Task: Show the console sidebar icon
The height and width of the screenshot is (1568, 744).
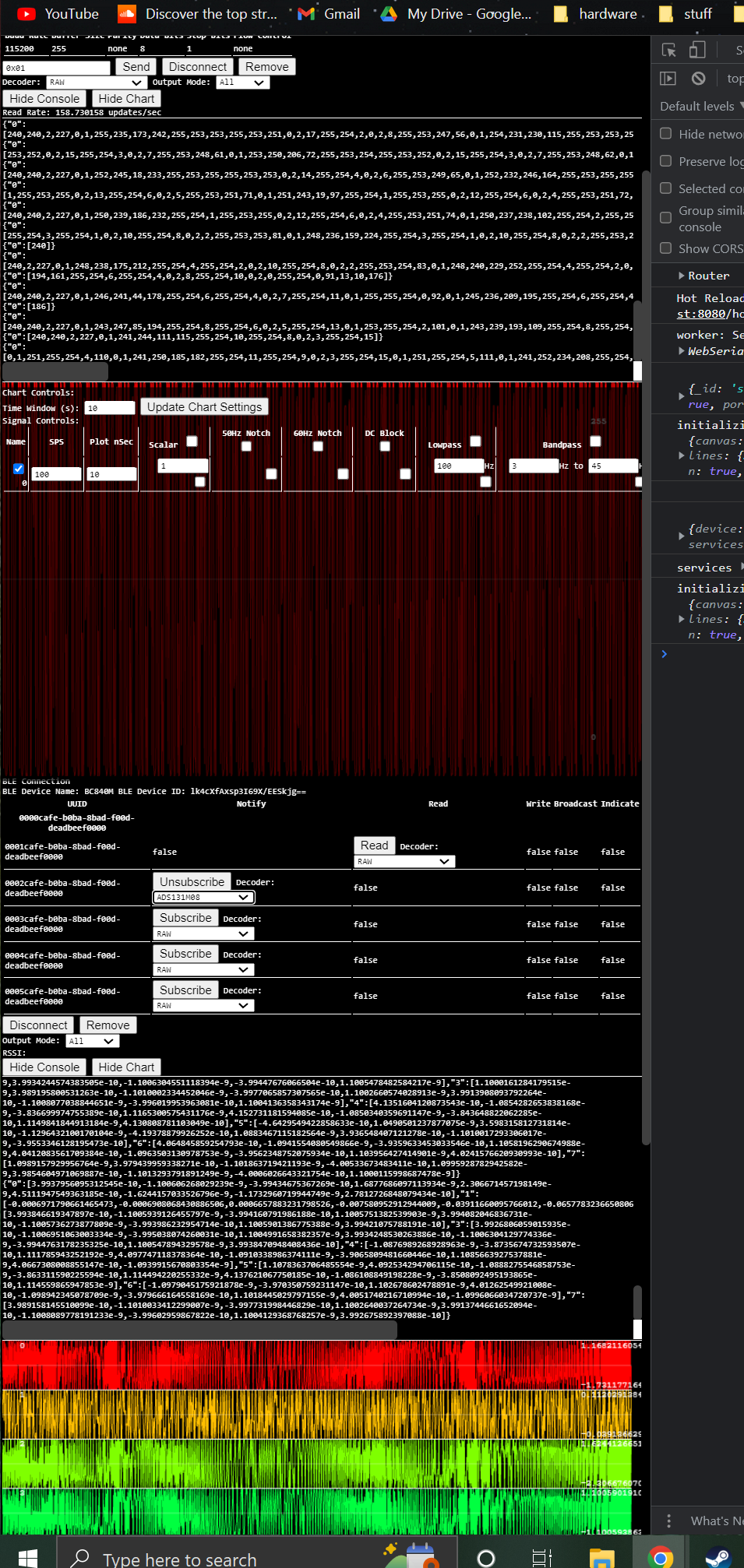Action: 668,78
